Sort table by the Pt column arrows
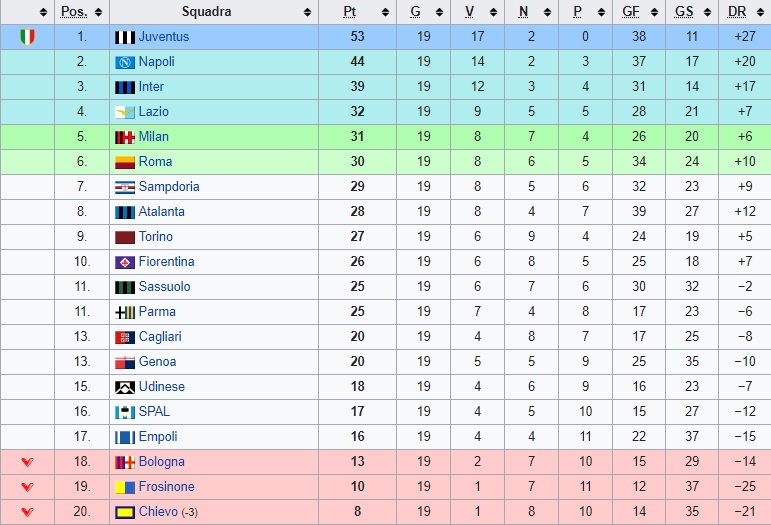771x525 pixels. (386, 12)
